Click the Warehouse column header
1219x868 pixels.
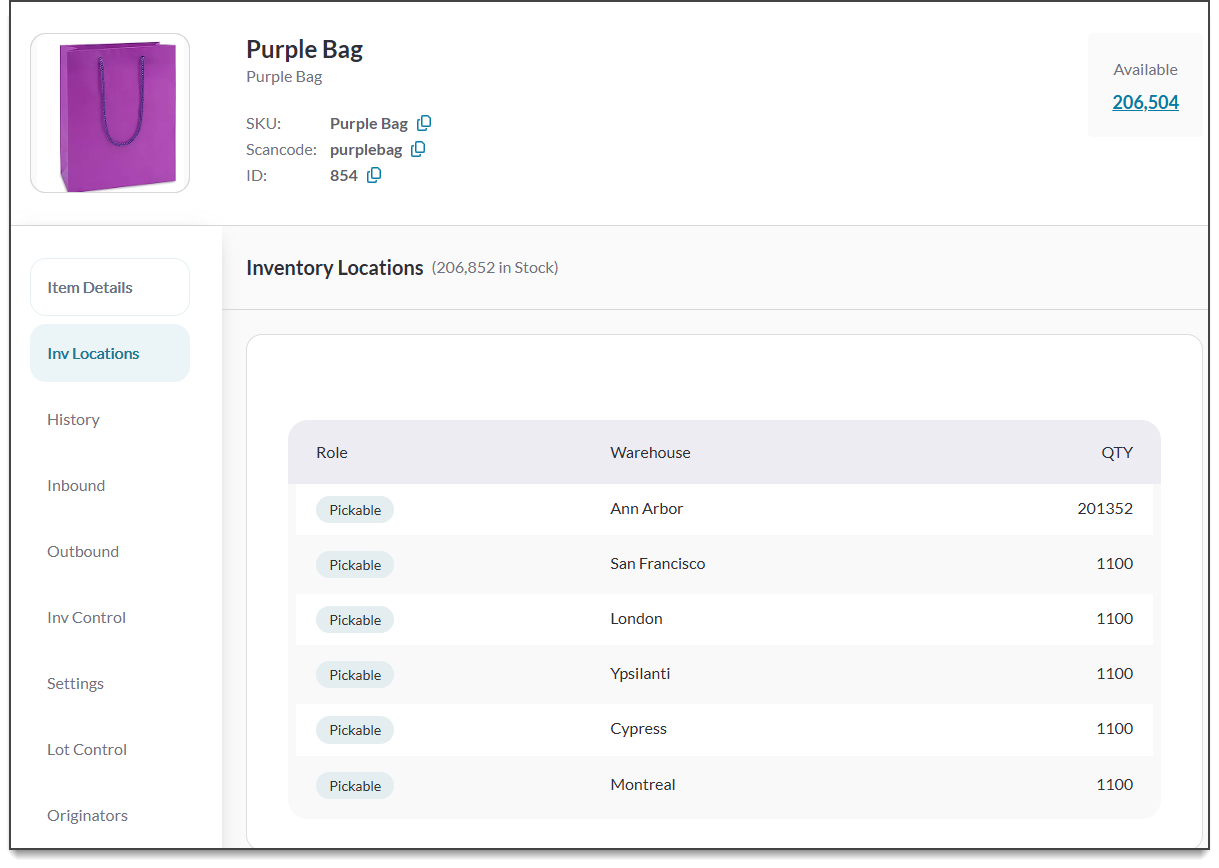pyautogui.click(x=650, y=452)
